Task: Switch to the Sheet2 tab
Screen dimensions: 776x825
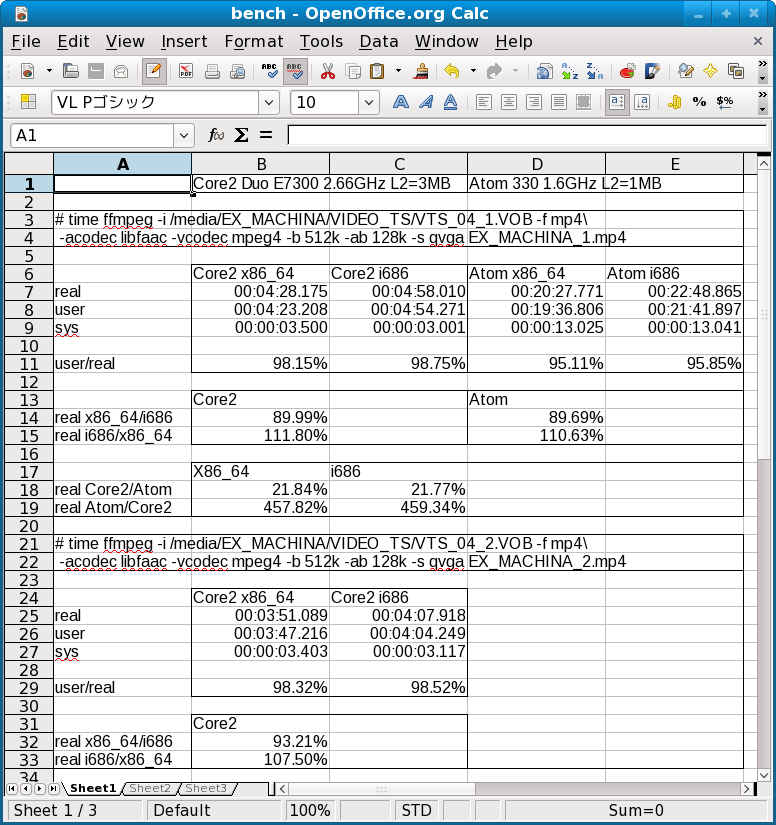Action: (x=149, y=789)
